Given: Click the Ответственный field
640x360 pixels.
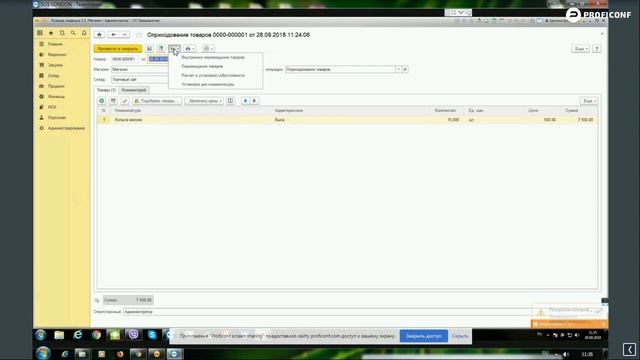Looking at the screenshot, I should (x=327, y=312).
